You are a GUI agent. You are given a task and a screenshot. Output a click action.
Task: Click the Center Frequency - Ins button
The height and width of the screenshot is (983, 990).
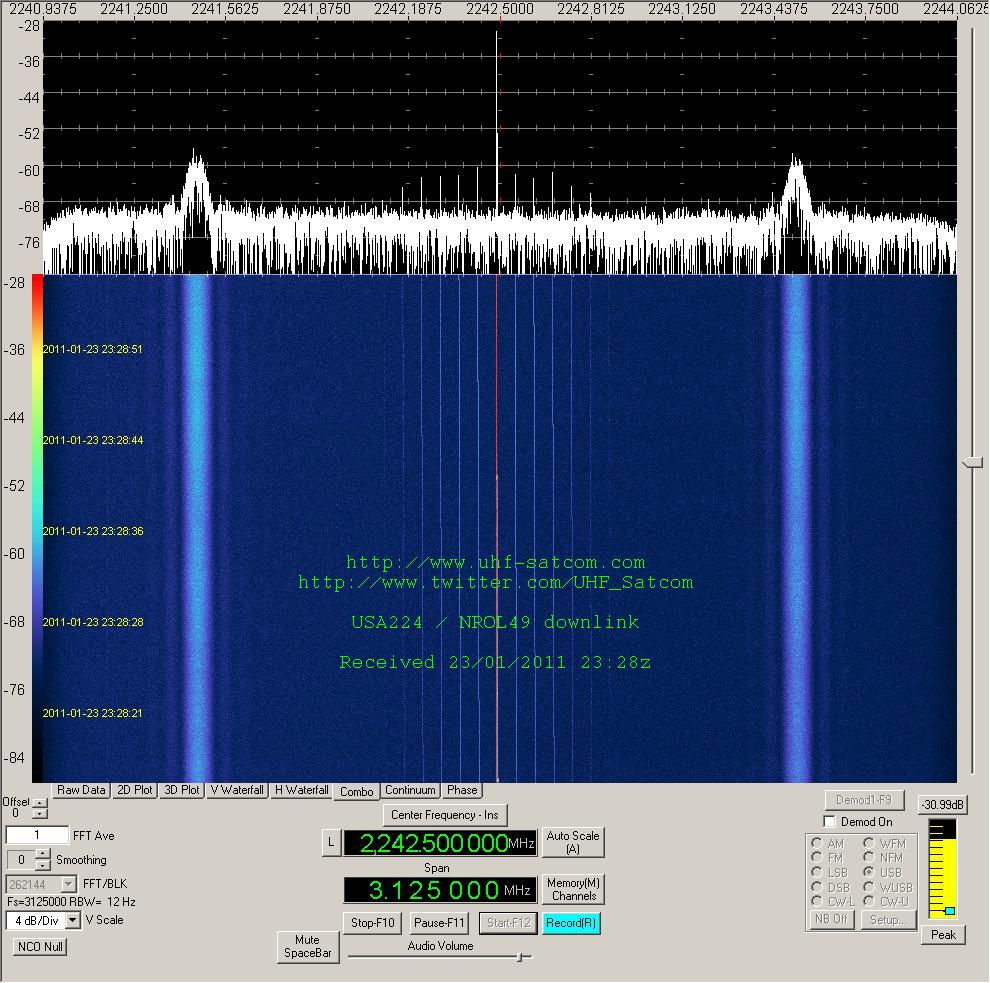tap(444, 815)
